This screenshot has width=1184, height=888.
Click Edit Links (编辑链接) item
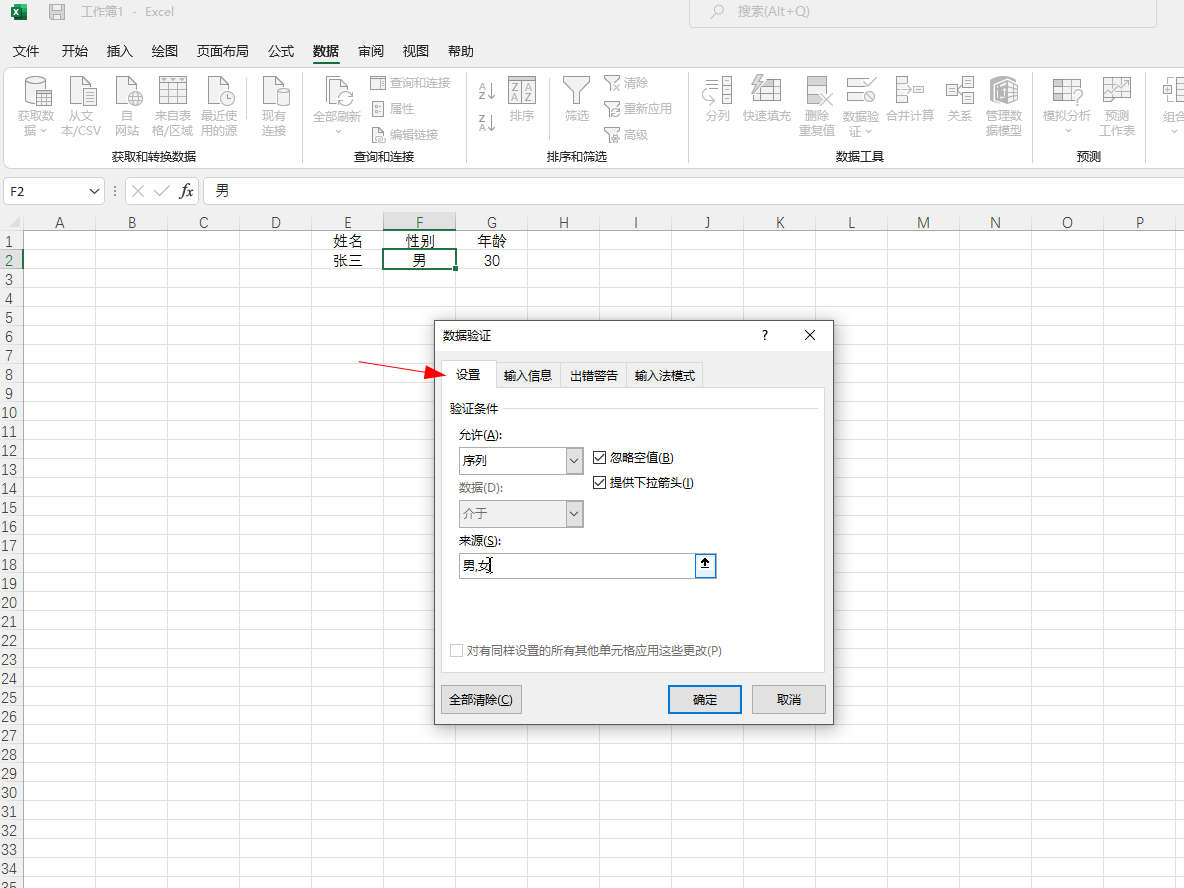[x=404, y=134]
